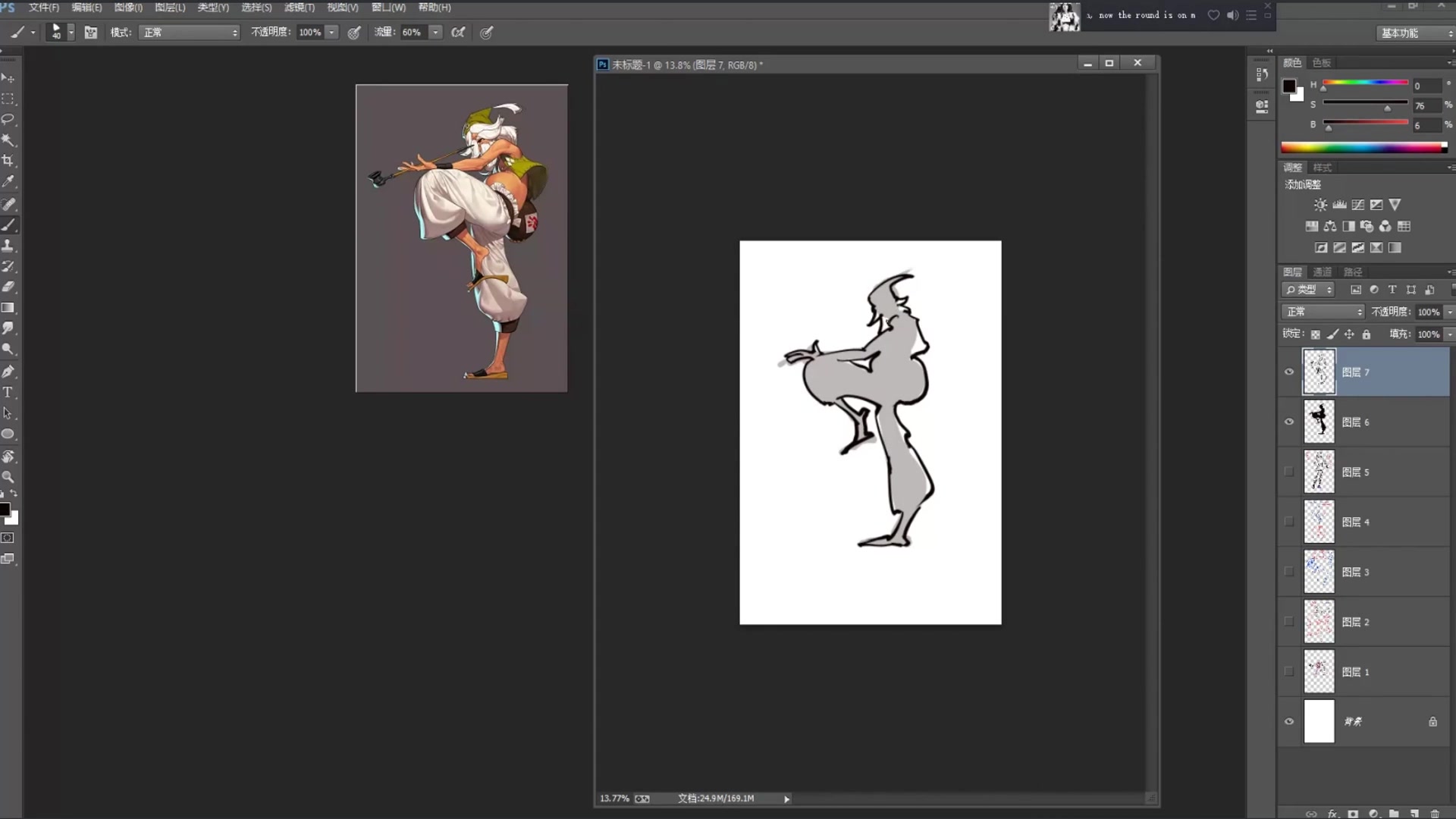
Task: Select the Hand tool
Action: [x=8, y=457]
